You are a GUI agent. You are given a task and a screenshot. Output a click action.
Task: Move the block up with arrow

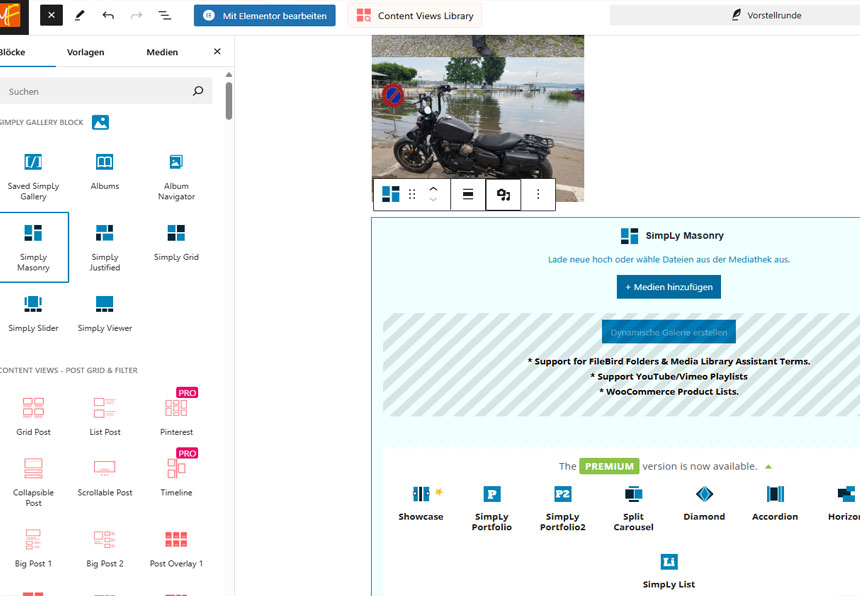click(433, 188)
